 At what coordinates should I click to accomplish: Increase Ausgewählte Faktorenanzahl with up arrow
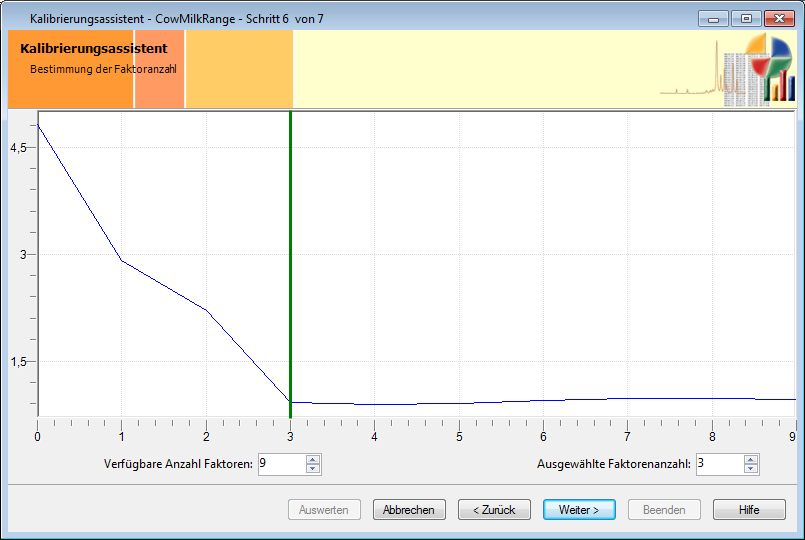(751, 459)
